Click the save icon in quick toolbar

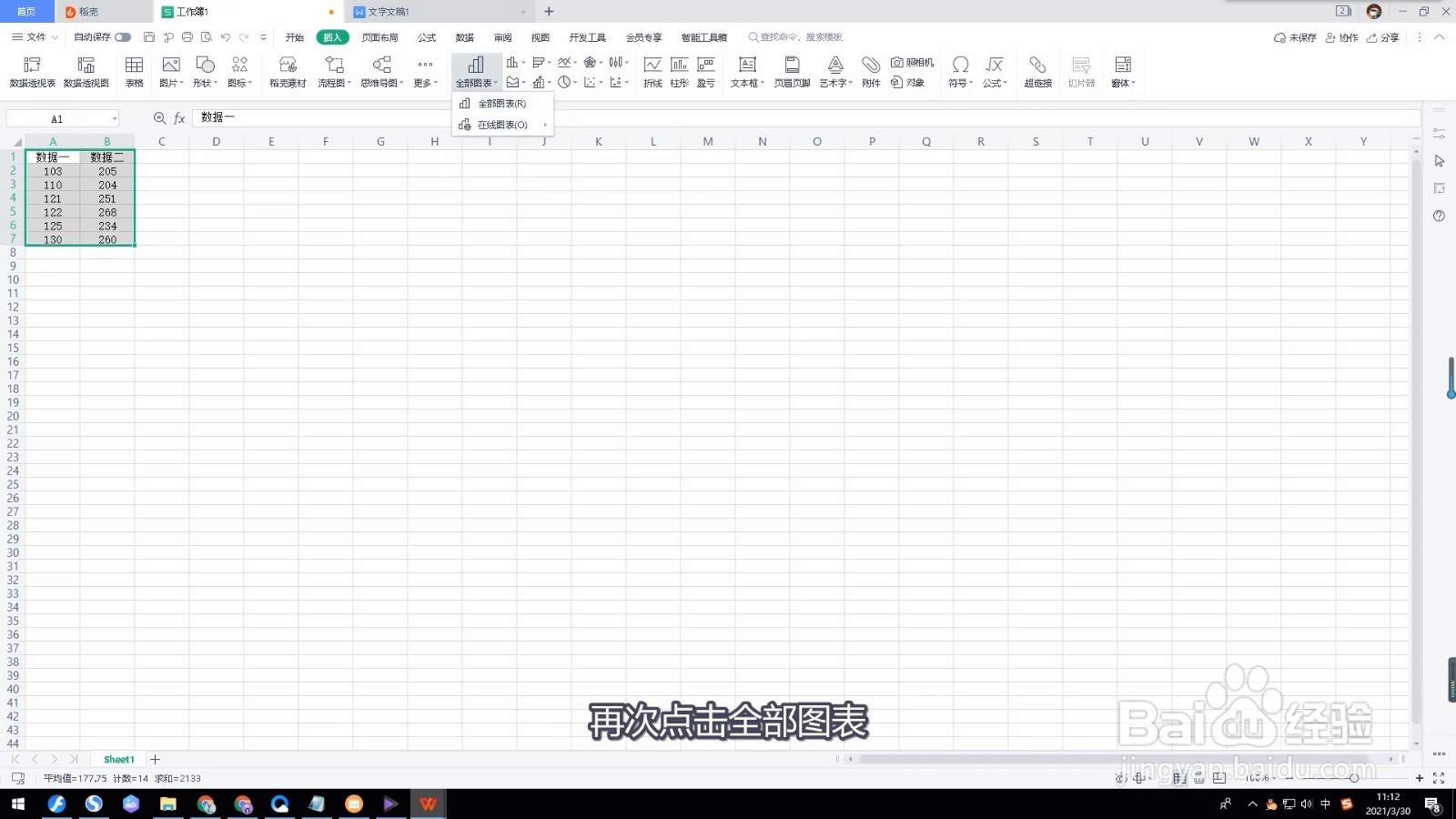click(149, 37)
